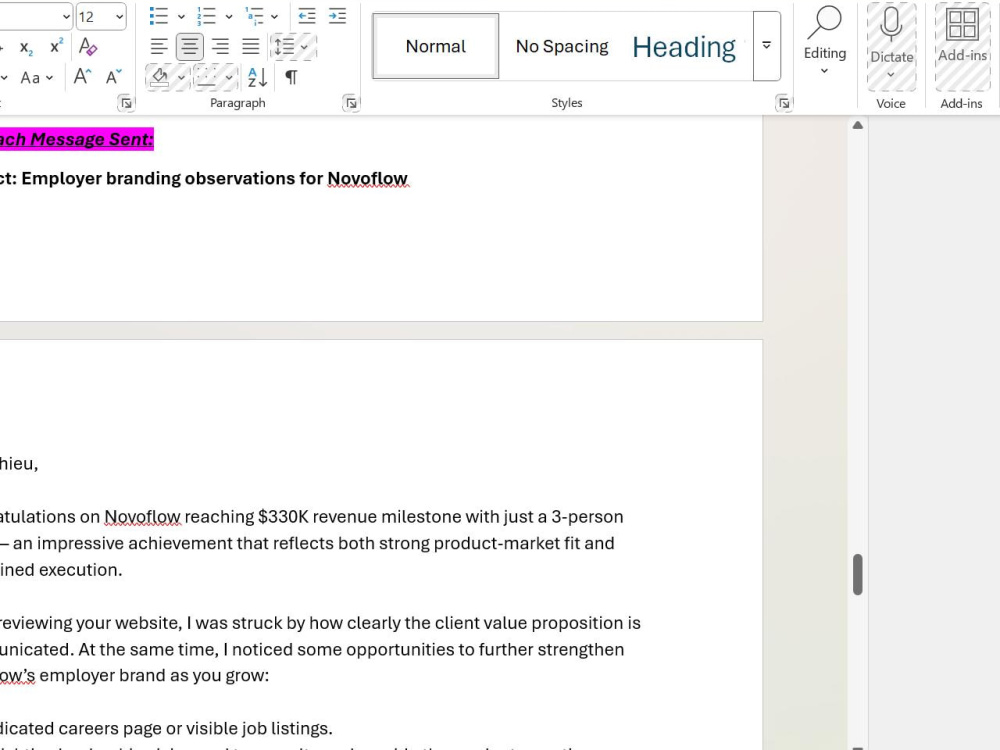This screenshot has height=750, width=1000.
Task: Expand shading color dropdown arrow
Action: pyautogui.click(x=181, y=77)
